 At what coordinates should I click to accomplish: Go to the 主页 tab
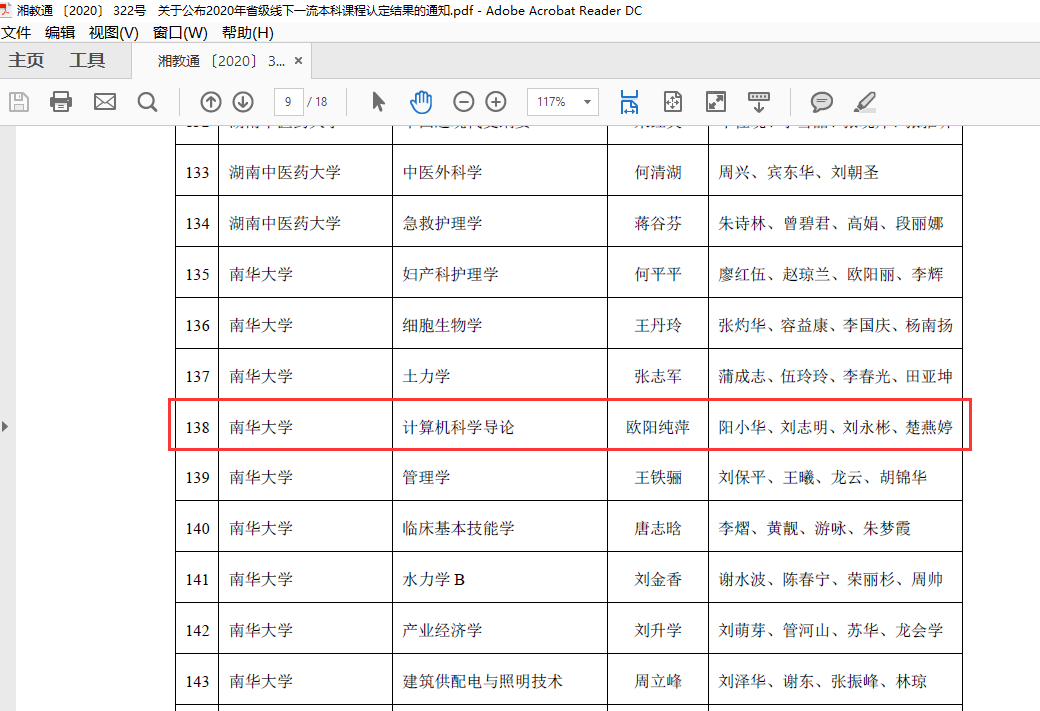click(27, 60)
